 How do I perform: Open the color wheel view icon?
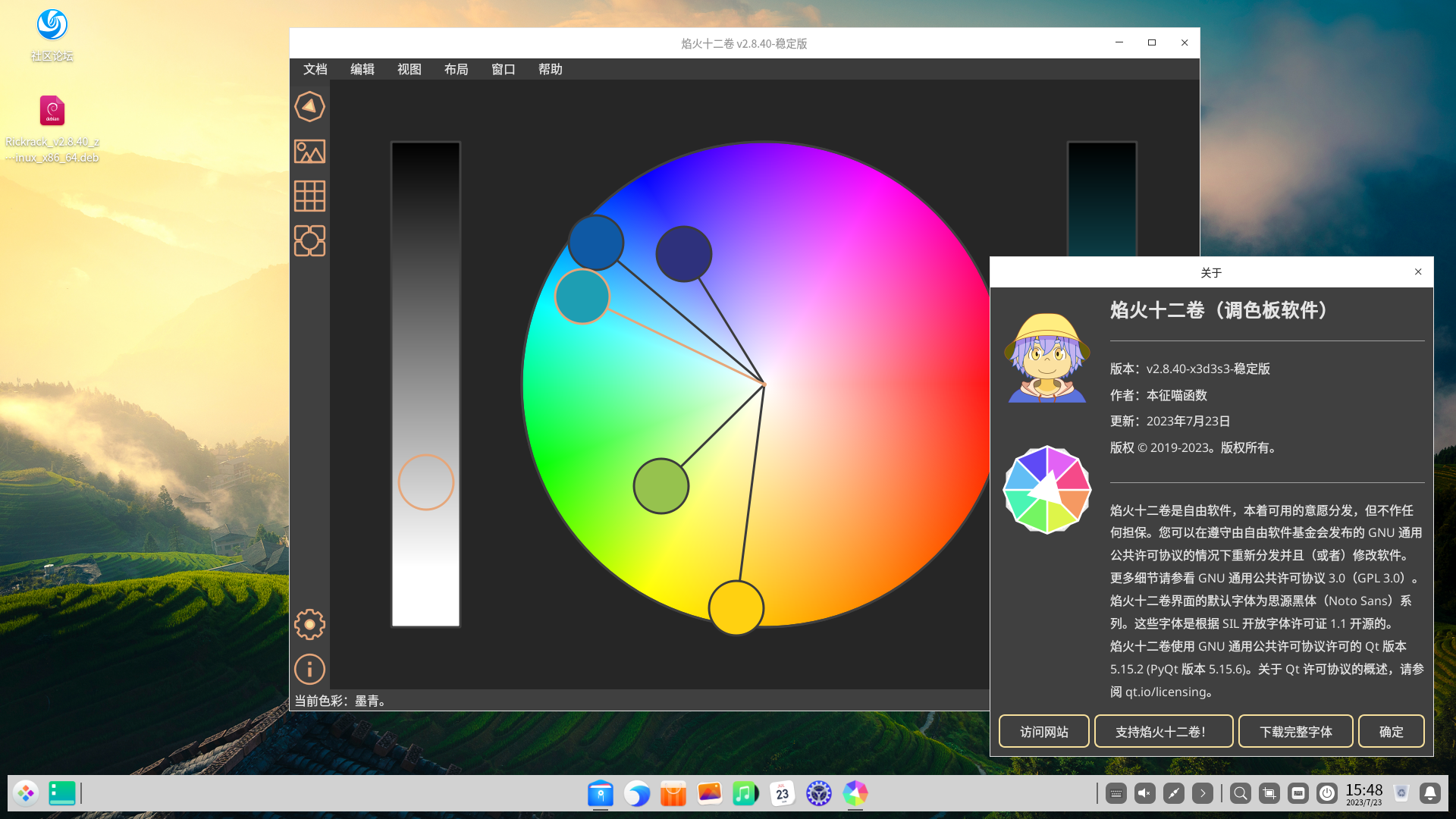pyautogui.click(x=309, y=107)
